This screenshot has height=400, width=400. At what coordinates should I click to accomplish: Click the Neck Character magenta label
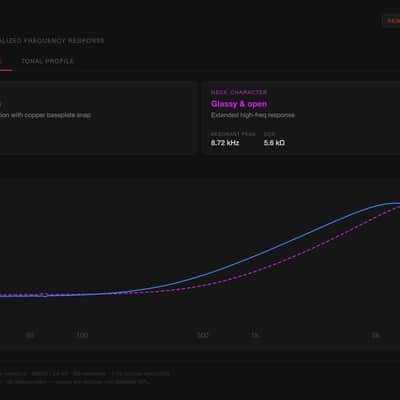(239, 92)
